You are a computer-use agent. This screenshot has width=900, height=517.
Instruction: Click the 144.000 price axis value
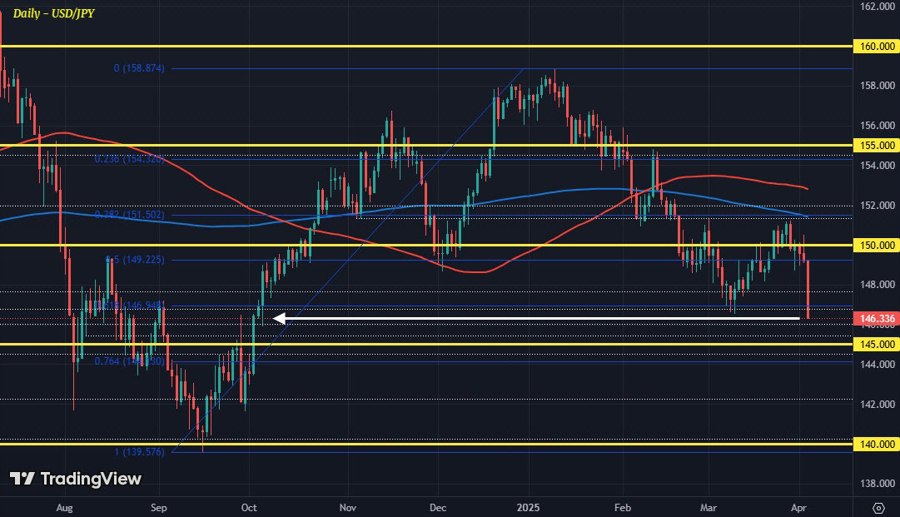point(878,364)
